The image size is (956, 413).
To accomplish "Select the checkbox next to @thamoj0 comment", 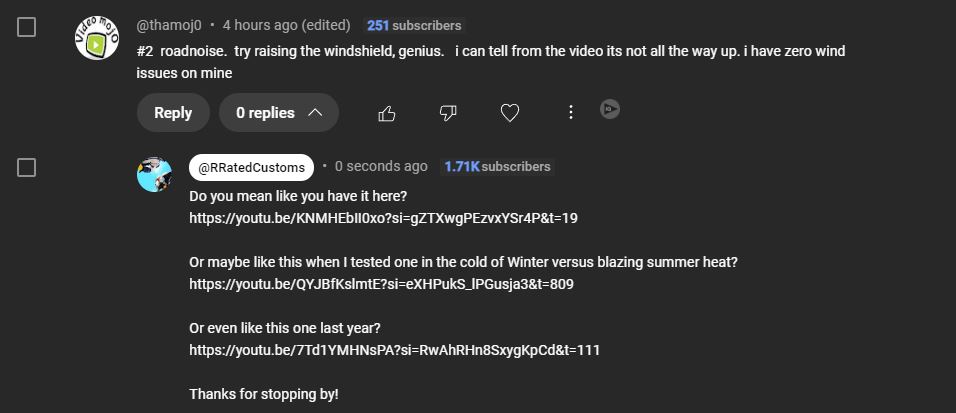I will [27, 27].
